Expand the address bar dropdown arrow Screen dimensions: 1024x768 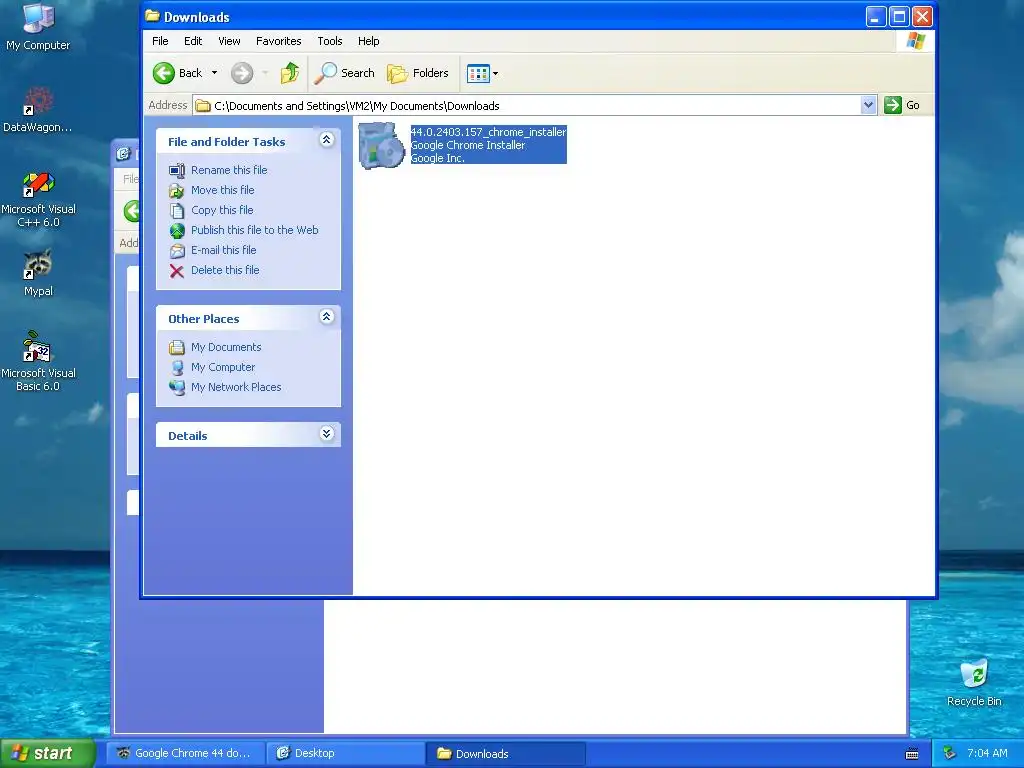(x=868, y=105)
